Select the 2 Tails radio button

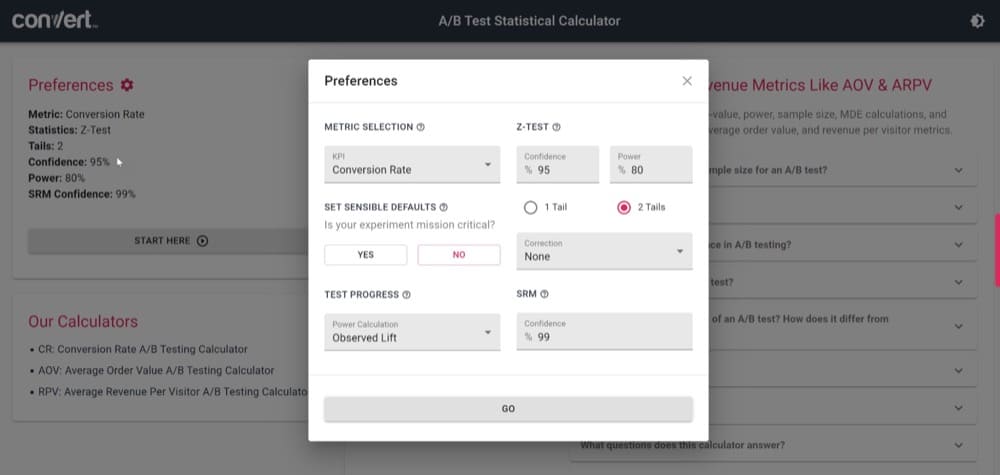[624, 207]
